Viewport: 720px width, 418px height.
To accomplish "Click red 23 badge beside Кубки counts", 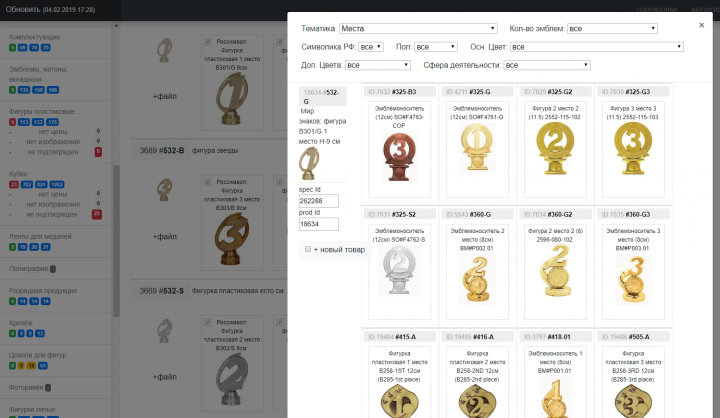I will coord(14,185).
